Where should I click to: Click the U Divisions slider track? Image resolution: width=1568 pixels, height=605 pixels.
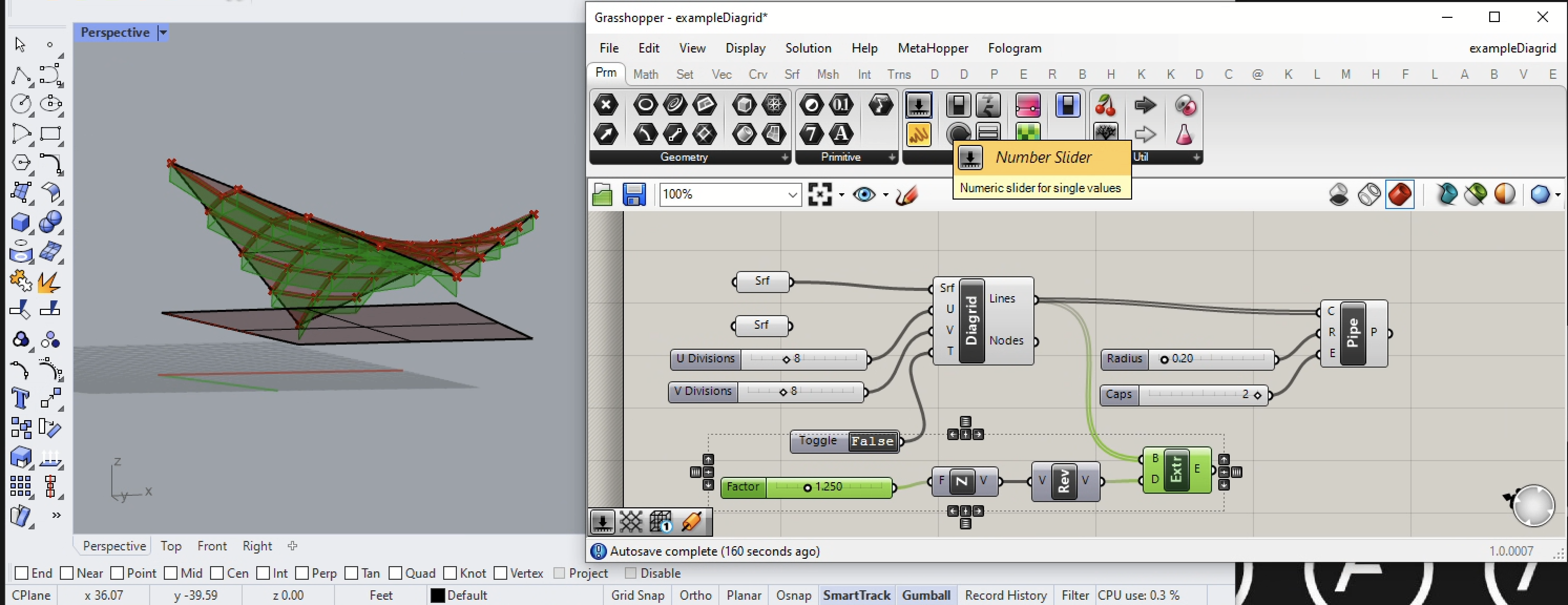pos(803,359)
